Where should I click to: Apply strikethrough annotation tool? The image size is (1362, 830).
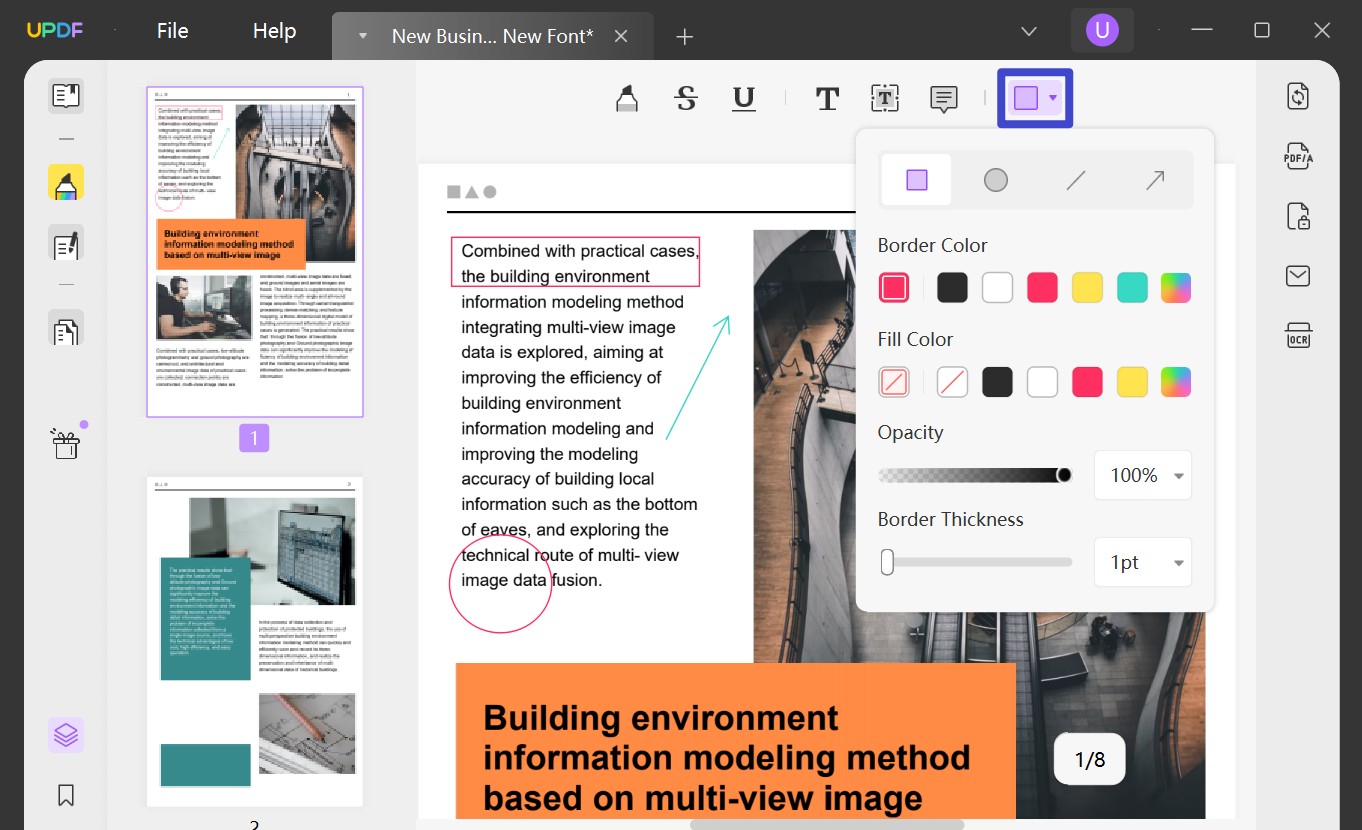click(686, 97)
